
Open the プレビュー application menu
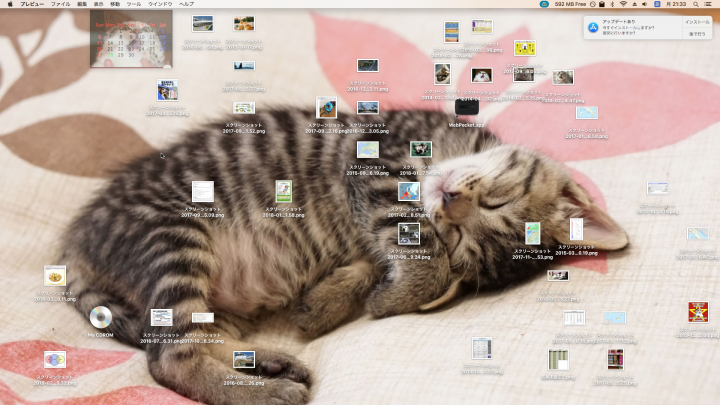32,5
